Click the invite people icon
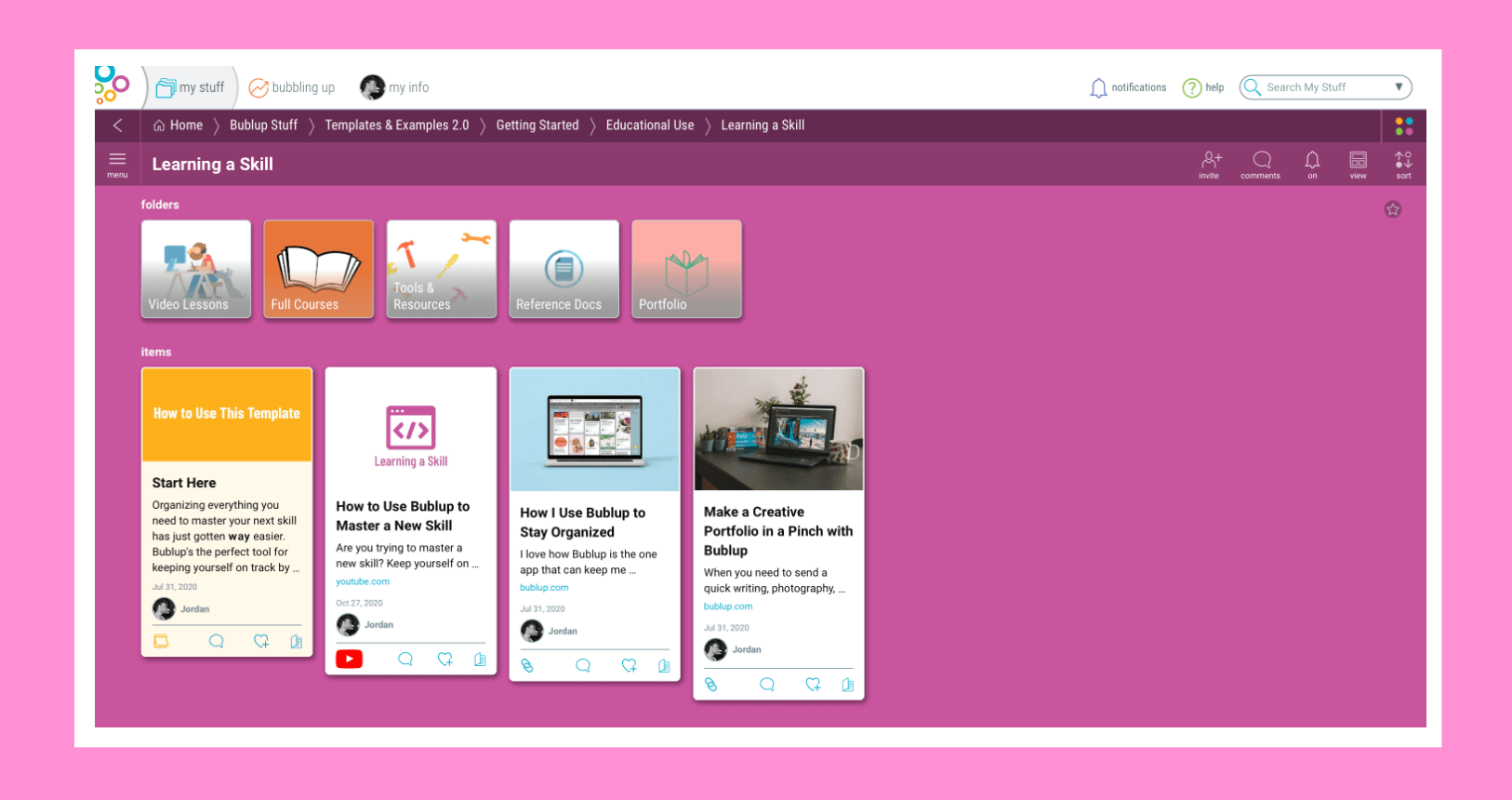 tap(1209, 164)
